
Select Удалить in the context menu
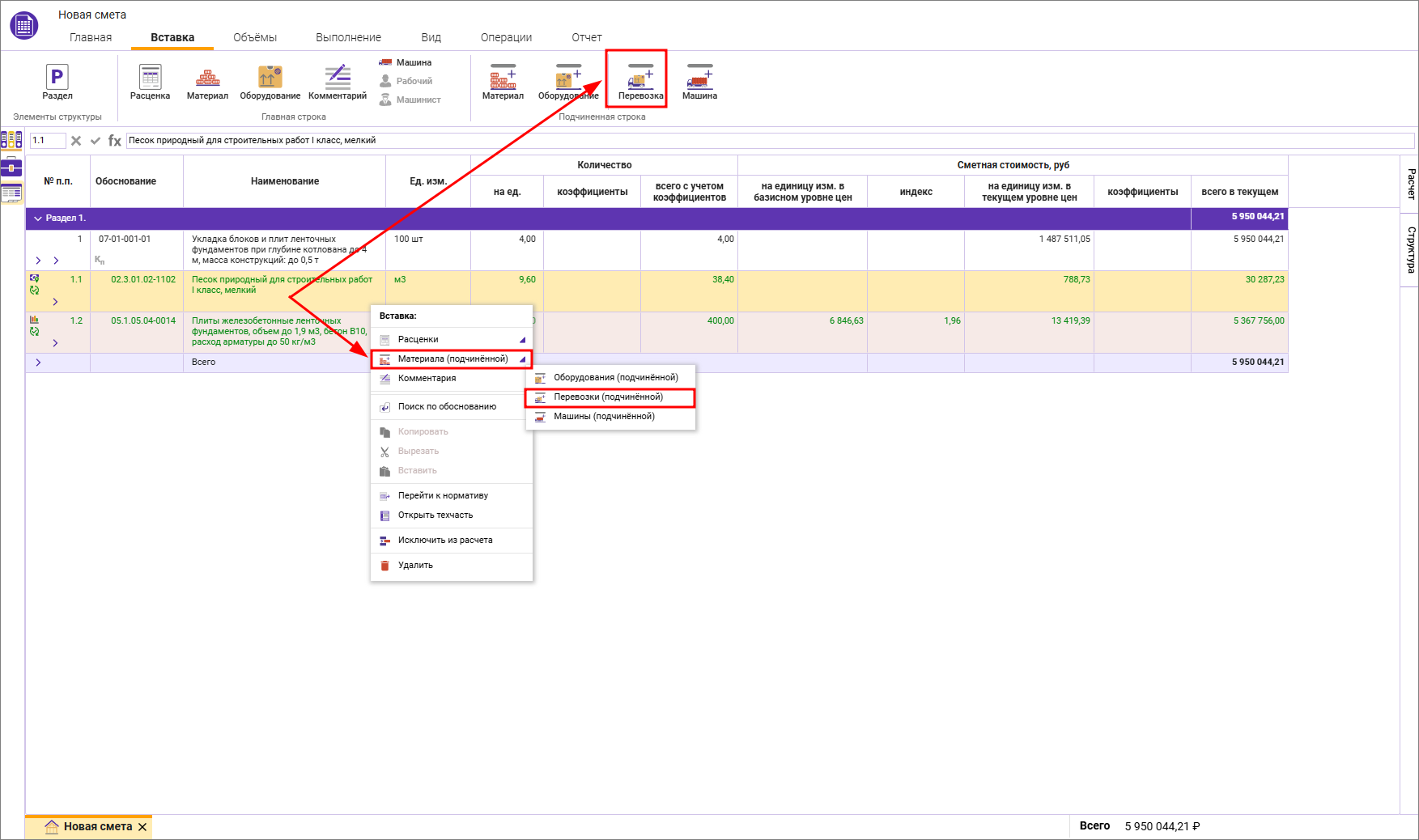click(415, 566)
